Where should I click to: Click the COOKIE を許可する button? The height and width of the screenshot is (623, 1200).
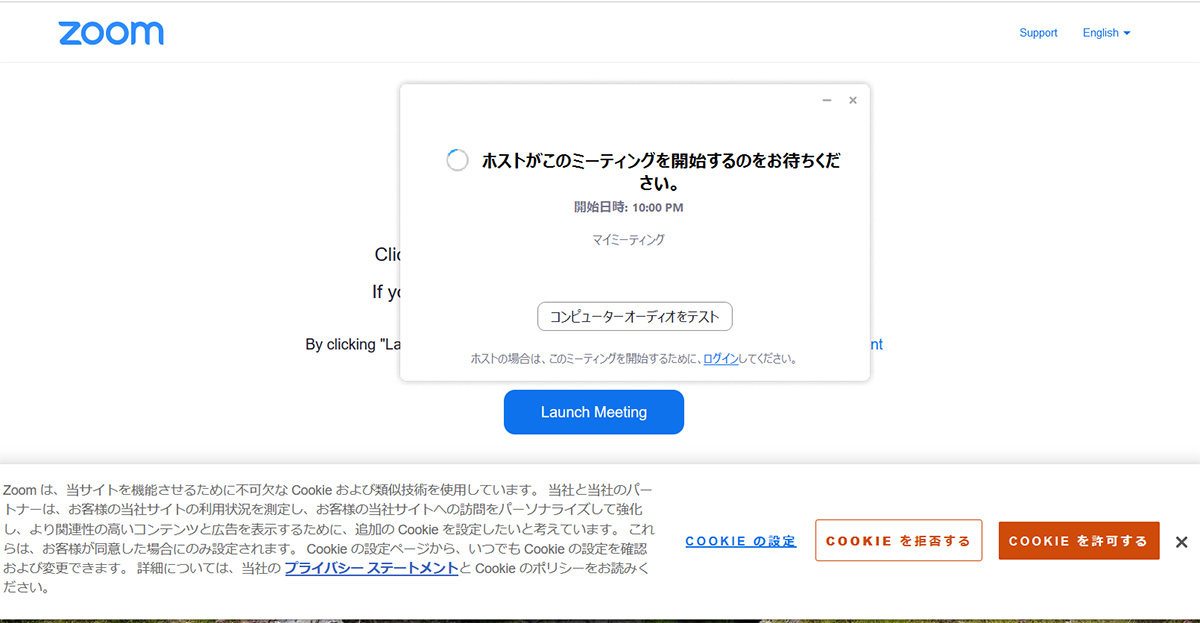pos(1079,541)
